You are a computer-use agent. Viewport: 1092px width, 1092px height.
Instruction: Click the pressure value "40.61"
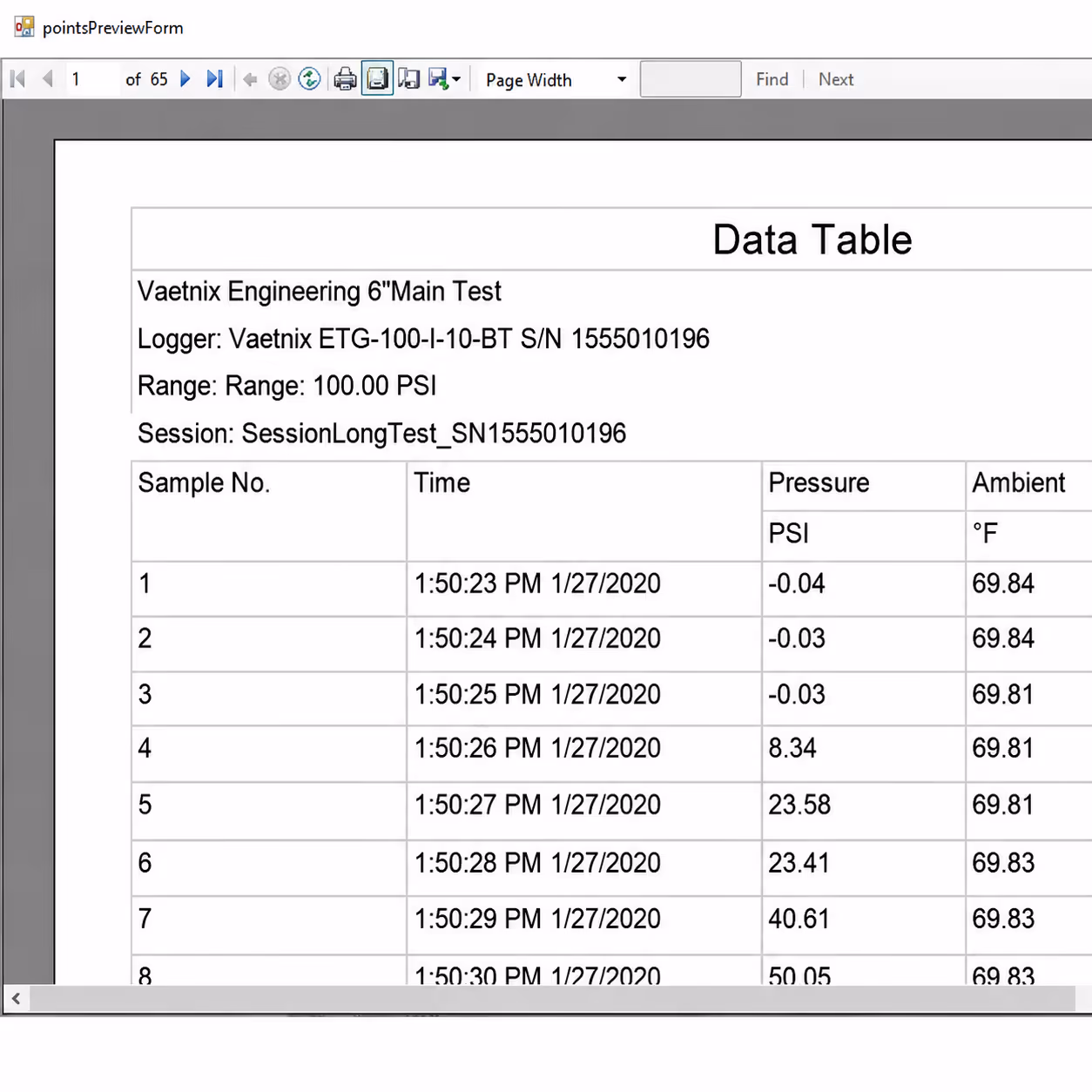pos(799,919)
